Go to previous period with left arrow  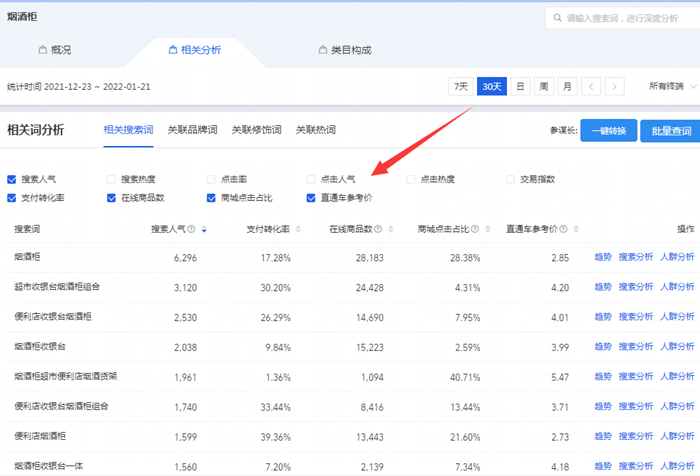(x=592, y=87)
